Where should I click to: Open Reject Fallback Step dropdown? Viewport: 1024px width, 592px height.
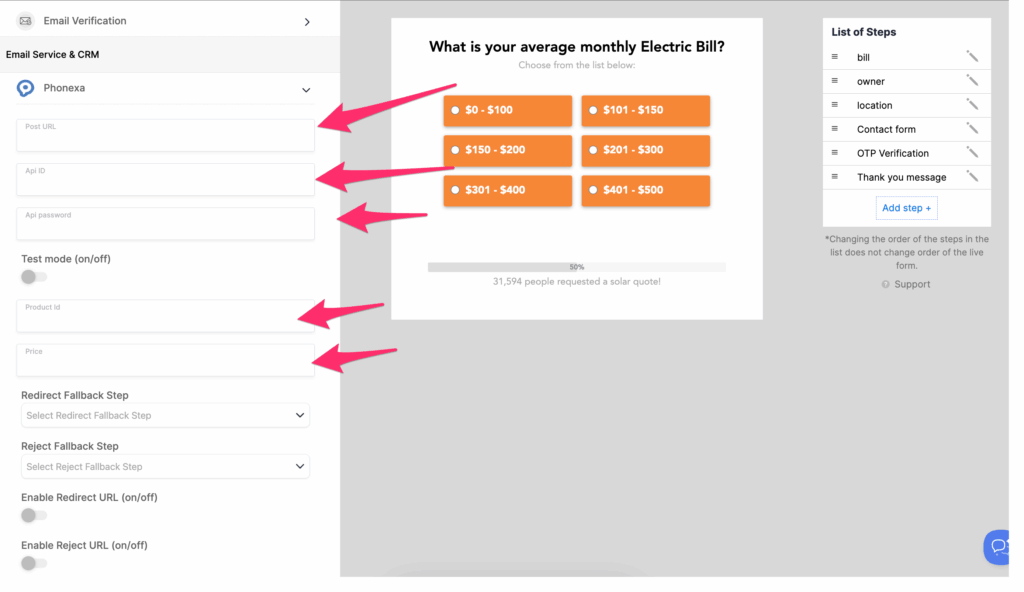(165, 466)
